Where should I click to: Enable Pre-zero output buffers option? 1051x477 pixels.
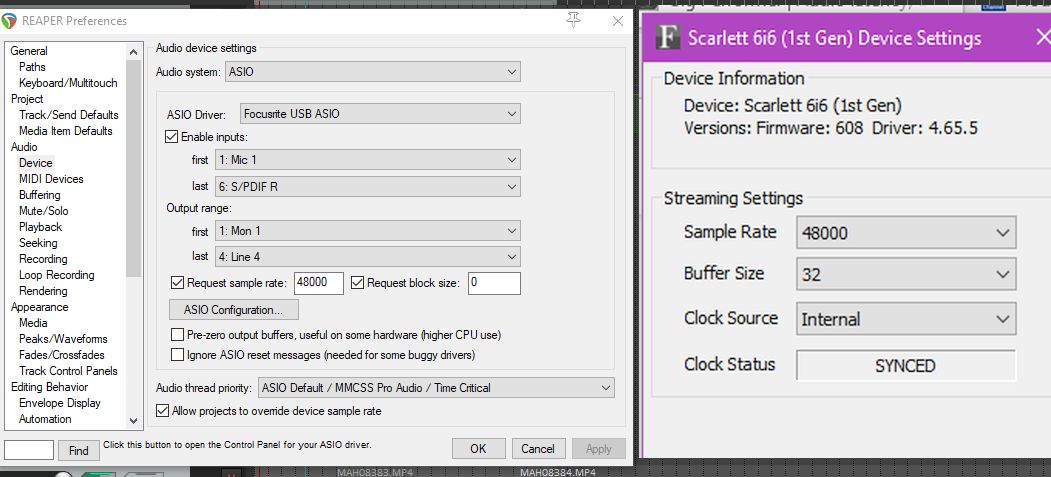tap(178, 335)
